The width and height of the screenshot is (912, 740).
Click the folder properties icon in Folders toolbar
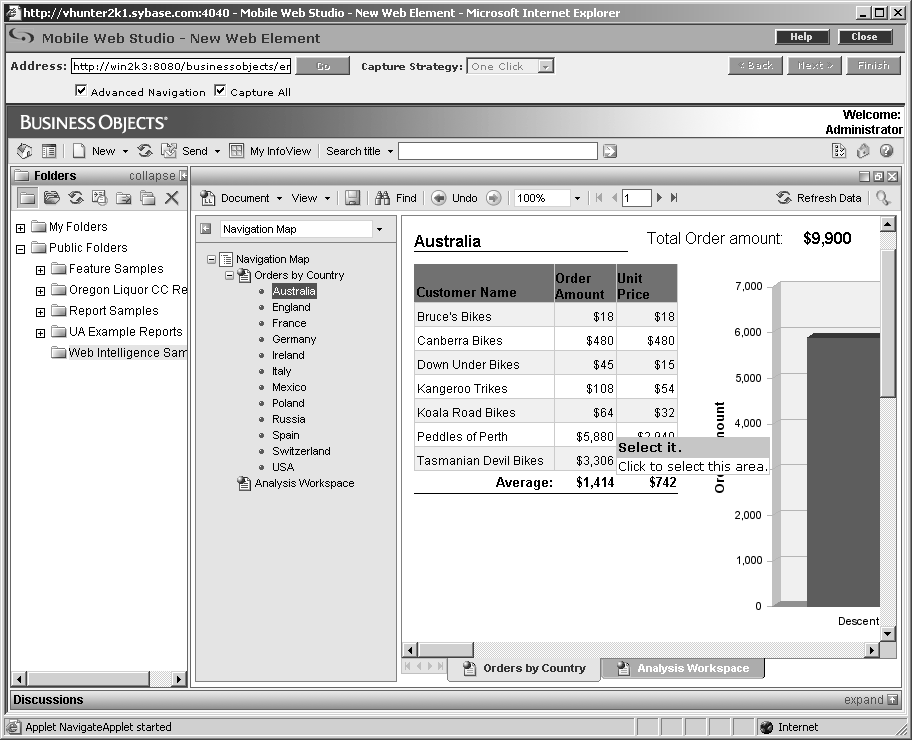coord(99,198)
